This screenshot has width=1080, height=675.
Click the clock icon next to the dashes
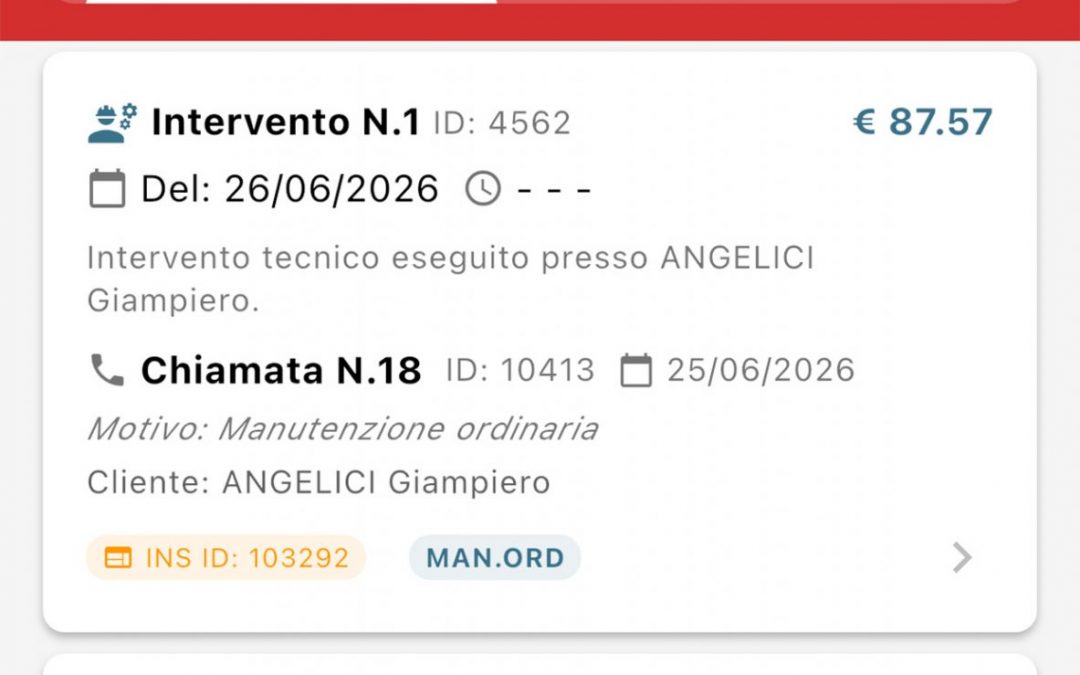click(484, 188)
